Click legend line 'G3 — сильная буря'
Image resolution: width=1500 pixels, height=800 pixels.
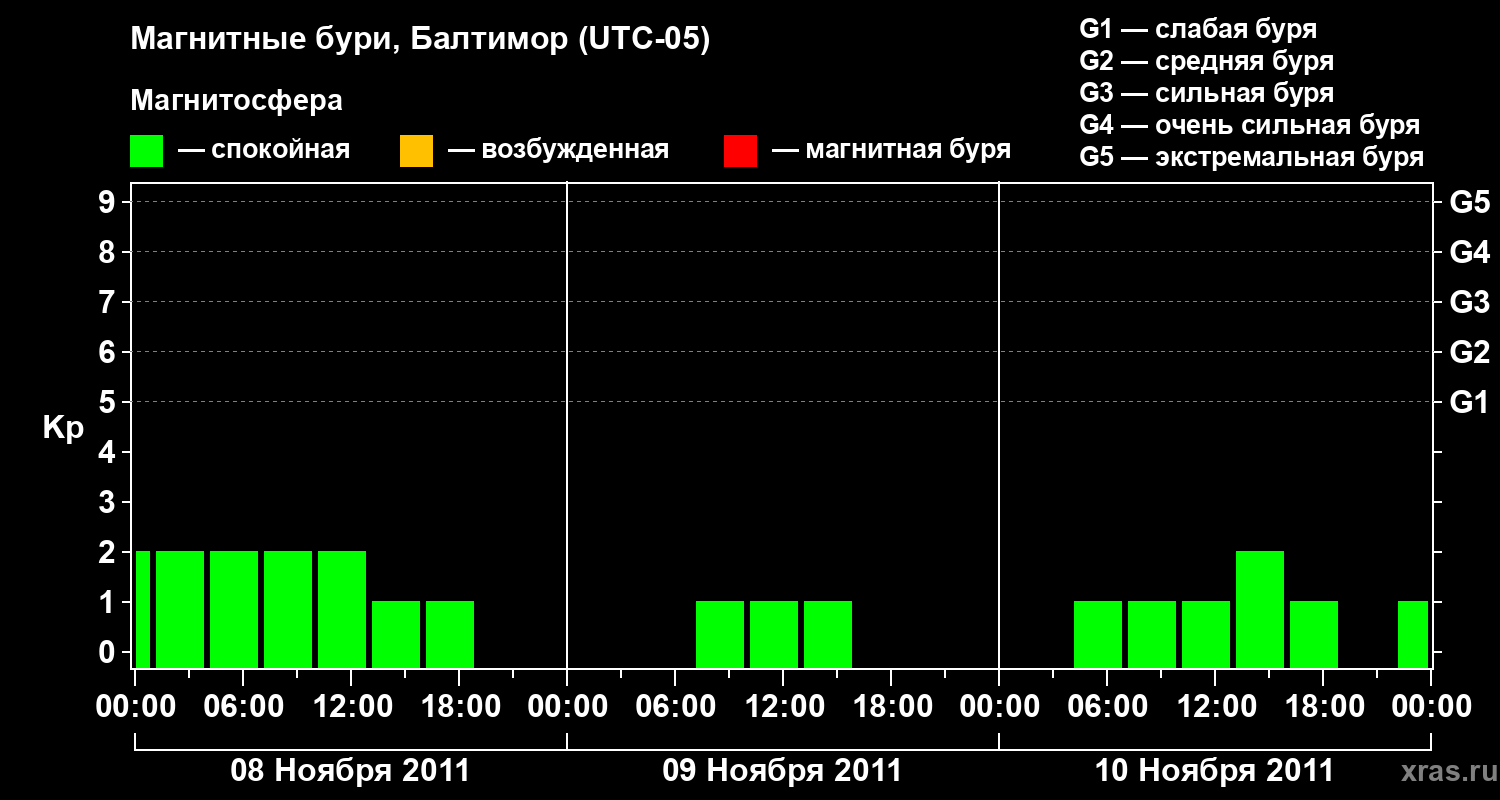[x=1207, y=92]
